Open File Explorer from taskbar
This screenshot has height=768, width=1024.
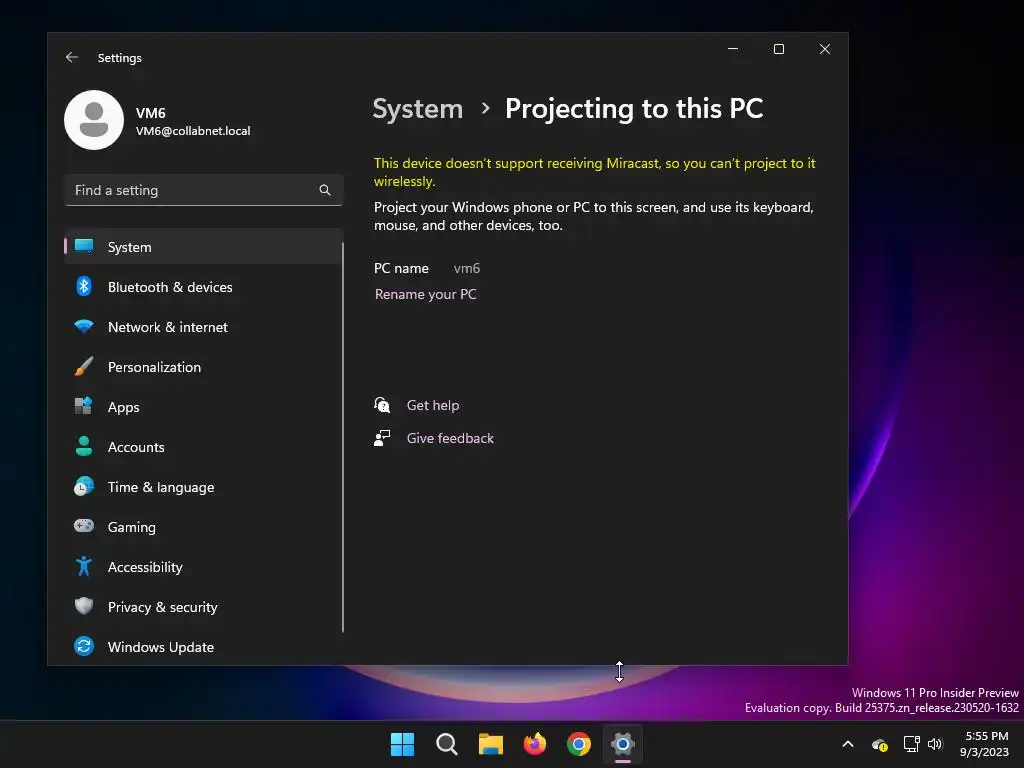pos(490,744)
